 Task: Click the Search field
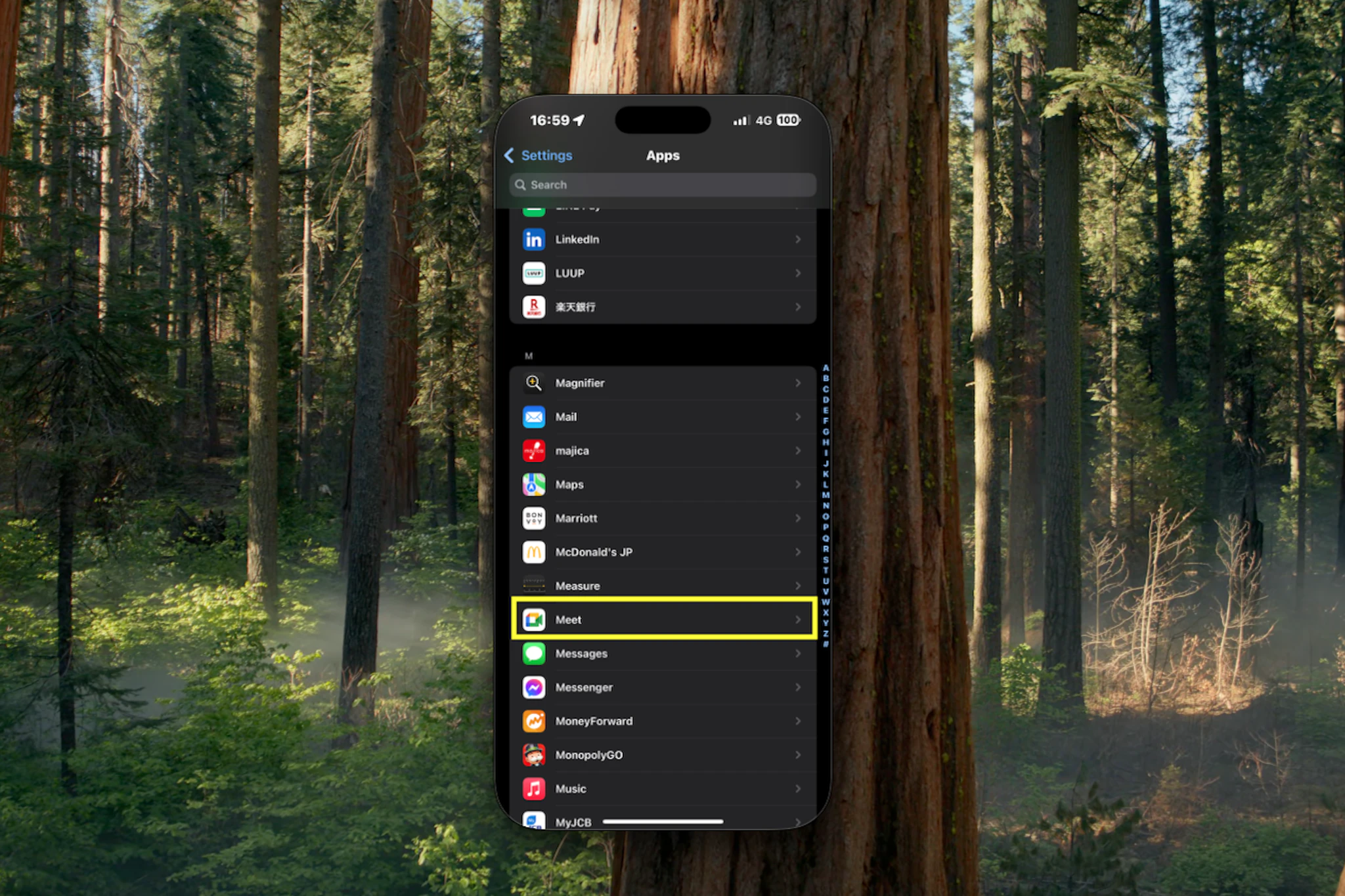662,185
